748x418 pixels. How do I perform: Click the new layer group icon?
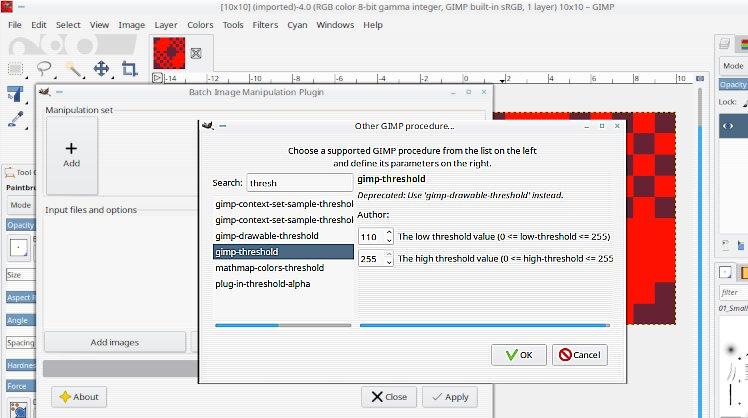tap(741, 246)
